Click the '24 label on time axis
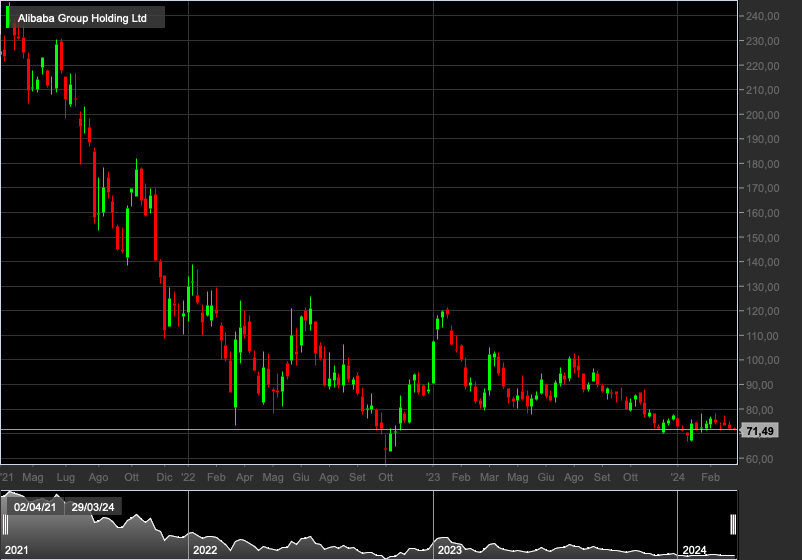 click(677, 477)
